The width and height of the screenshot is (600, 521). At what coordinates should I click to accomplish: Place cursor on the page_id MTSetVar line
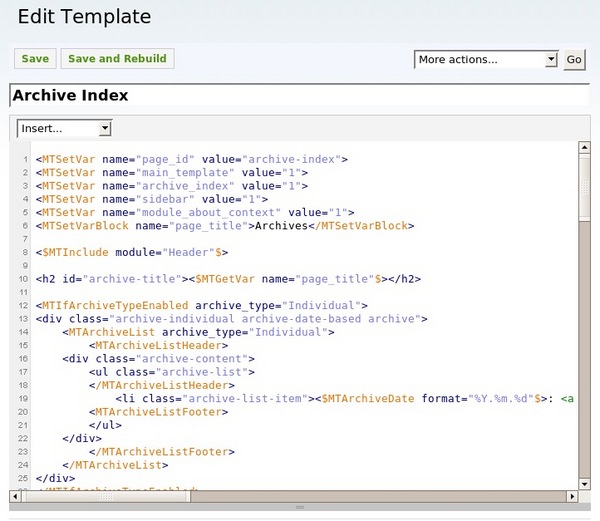pyautogui.click(x=190, y=159)
